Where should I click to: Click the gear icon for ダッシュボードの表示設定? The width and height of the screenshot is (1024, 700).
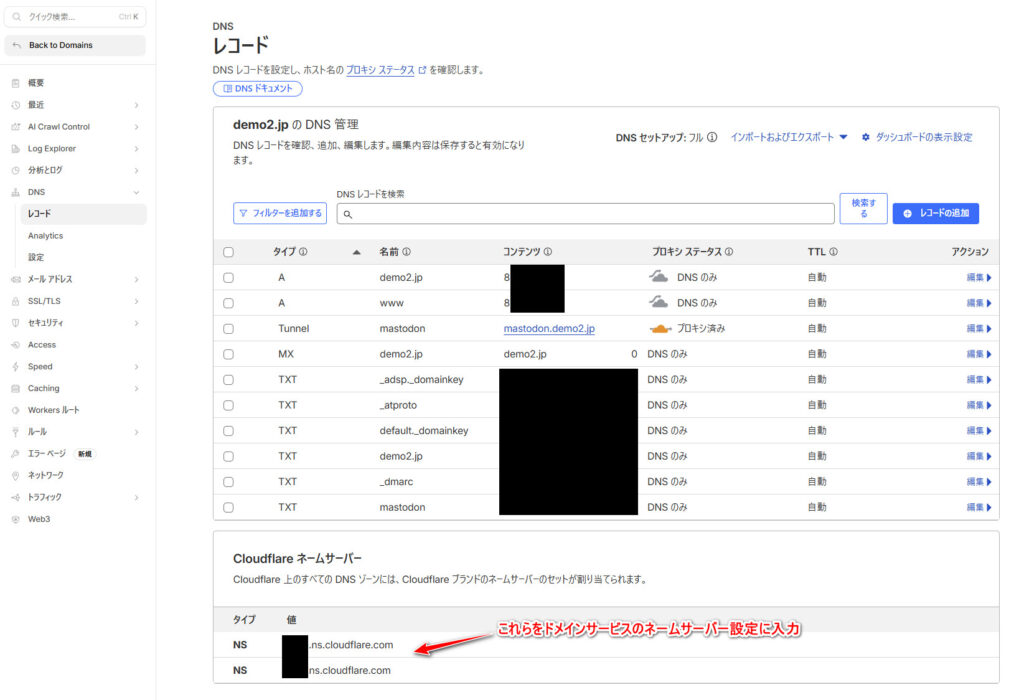click(866, 138)
